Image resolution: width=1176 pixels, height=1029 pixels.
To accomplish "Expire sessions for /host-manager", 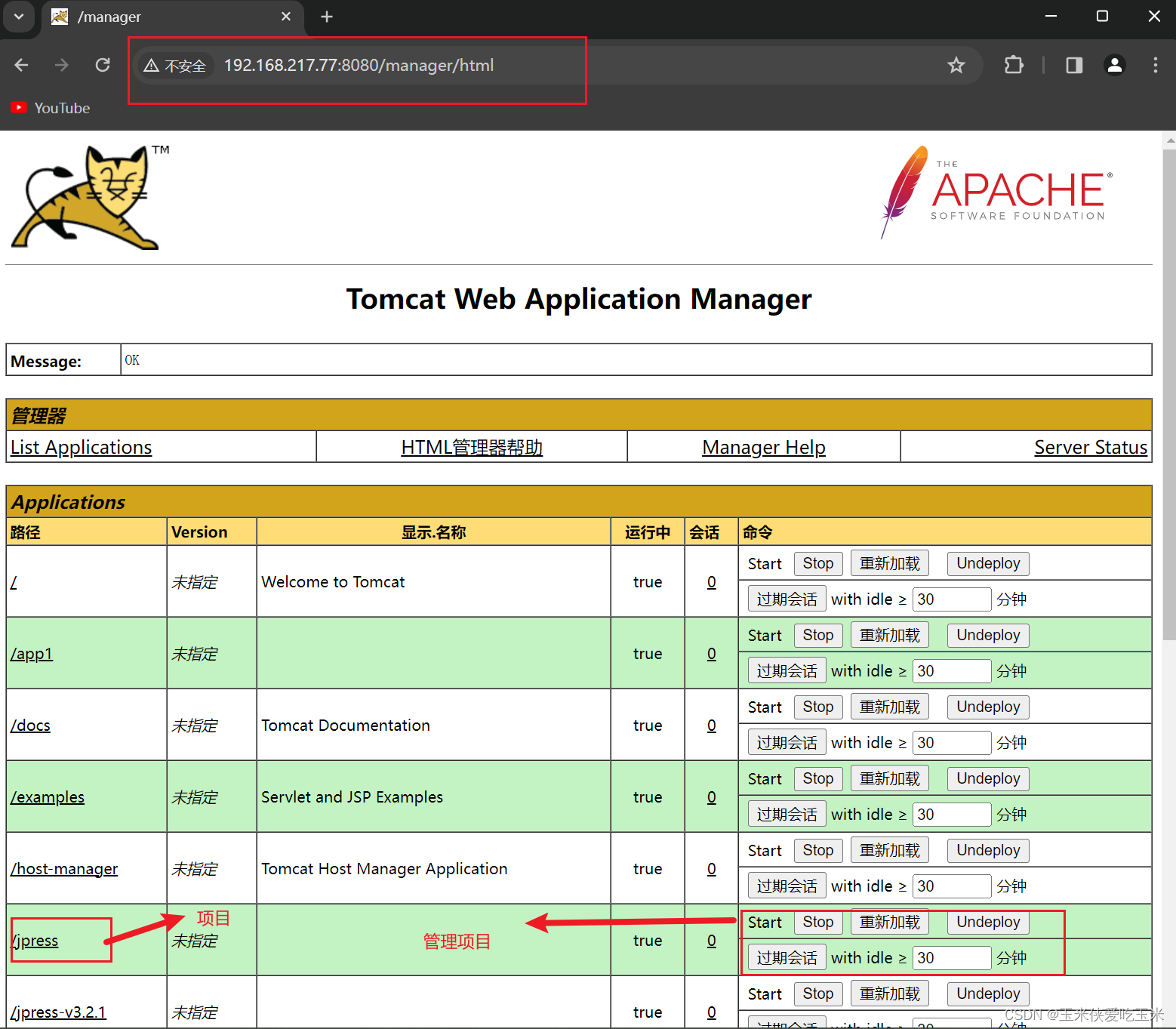I will tap(787, 886).
